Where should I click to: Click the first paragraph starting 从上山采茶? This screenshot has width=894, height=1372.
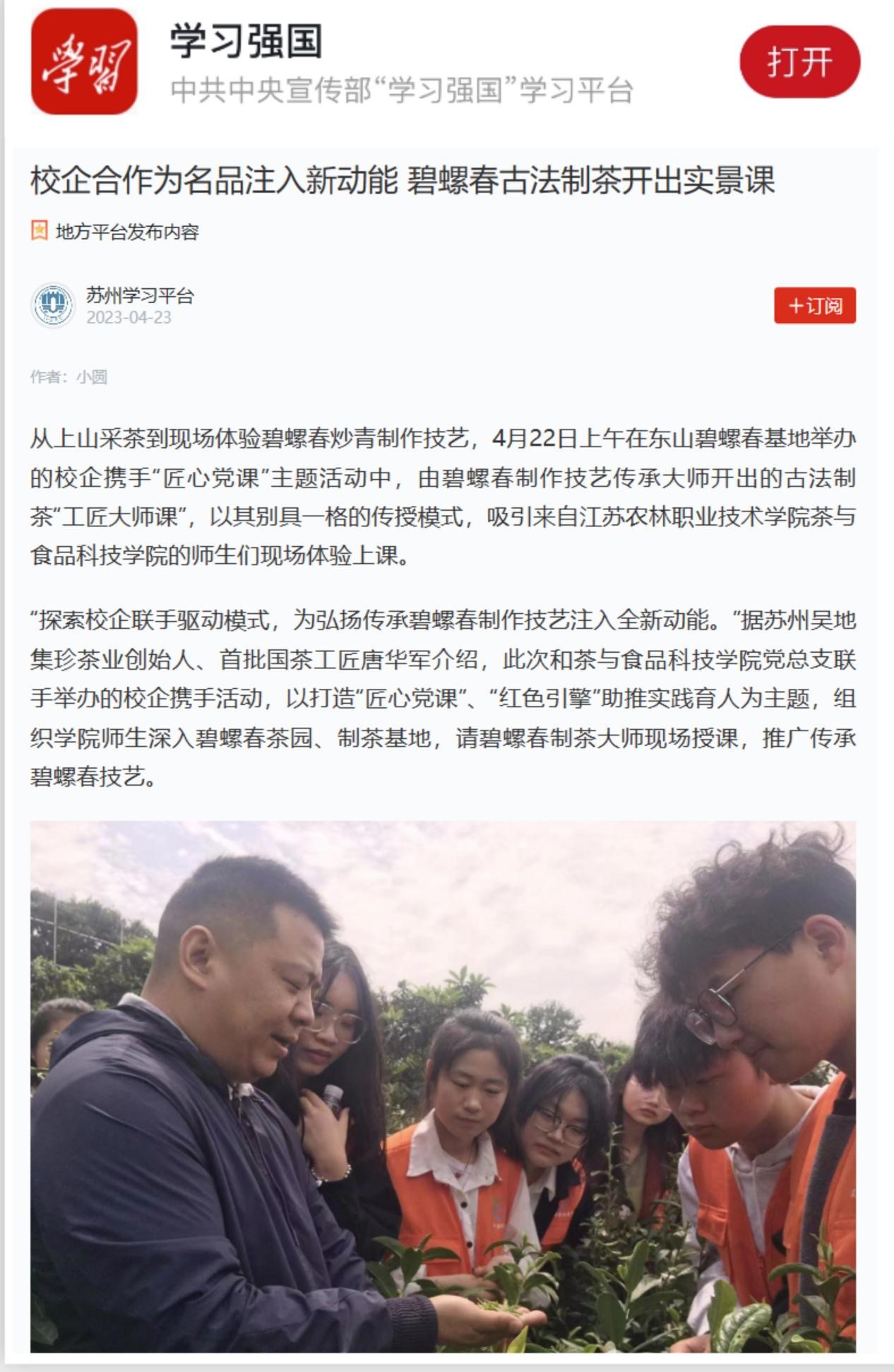[443, 497]
